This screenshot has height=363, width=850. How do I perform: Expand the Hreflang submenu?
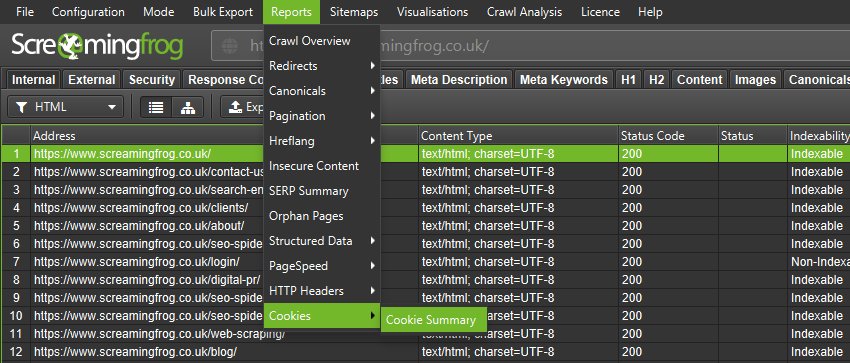point(321,140)
